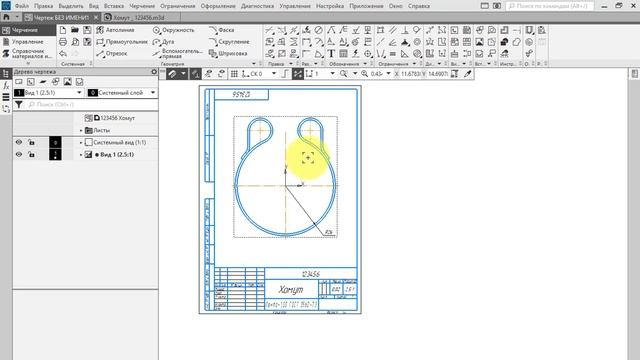The image size is (640, 360).
Task: Open the zoom scale 0.43 dropdown
Action: coord(388,74)
